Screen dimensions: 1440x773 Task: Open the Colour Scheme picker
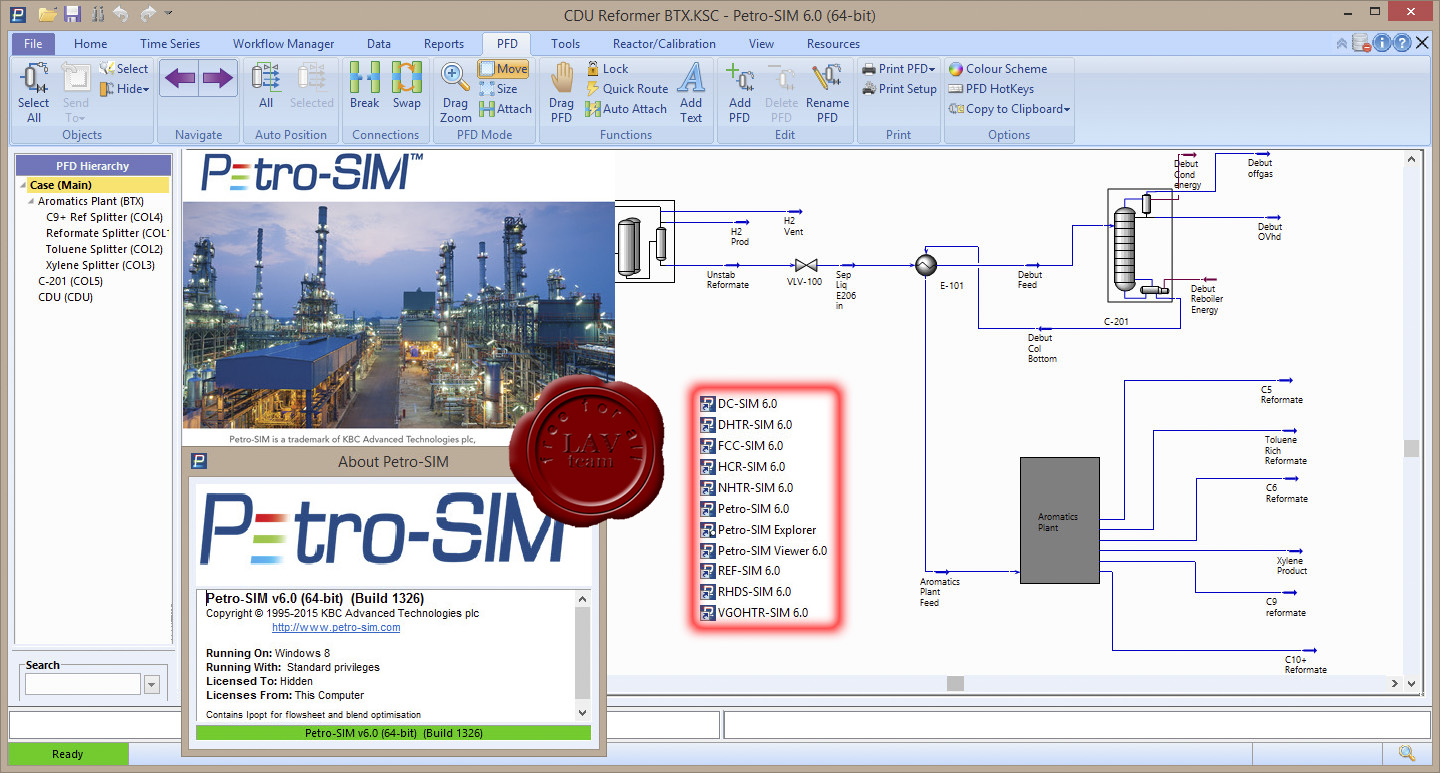coord(997,69)
